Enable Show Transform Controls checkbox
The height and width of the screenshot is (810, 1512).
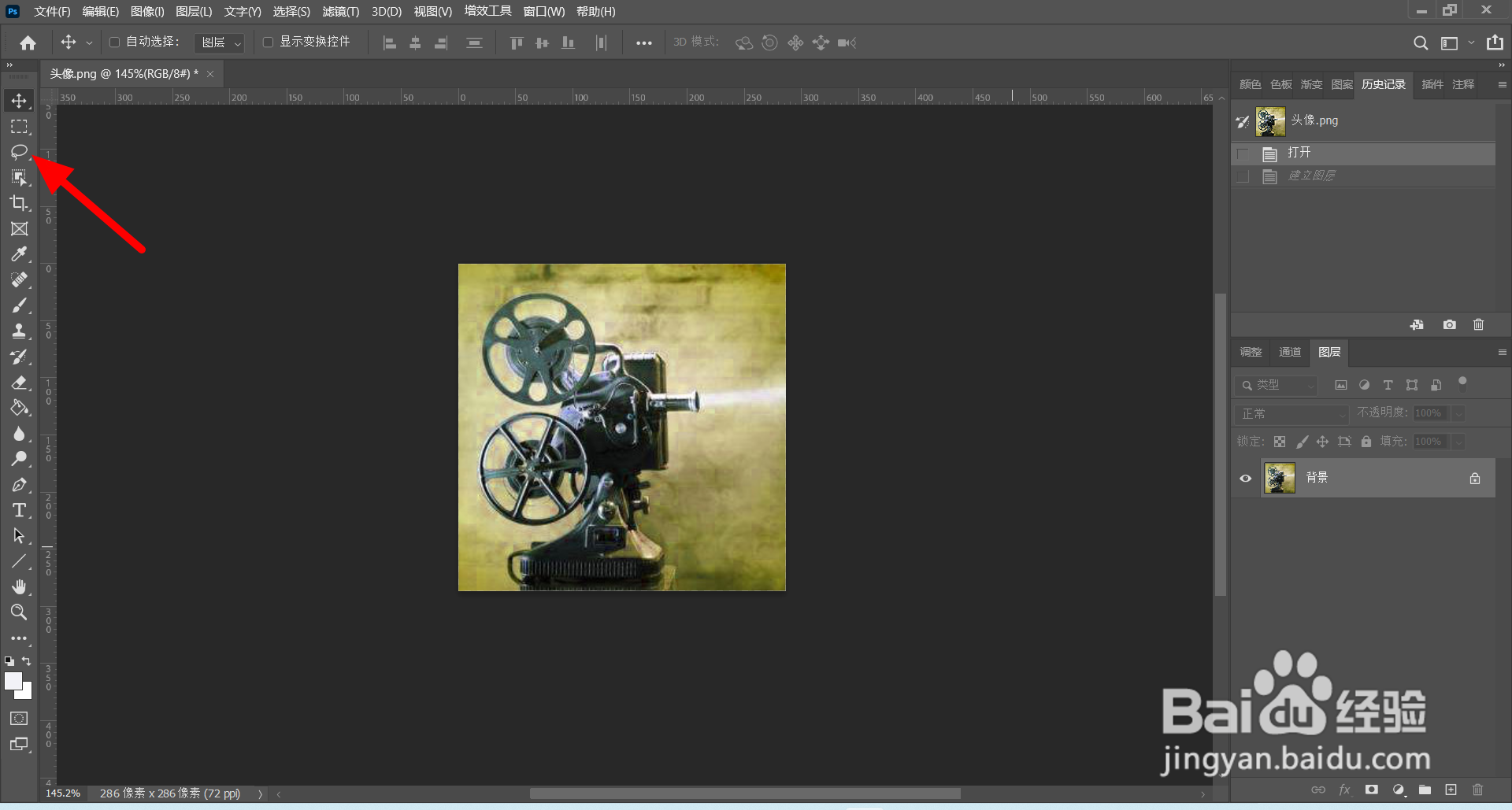(x=268, y=42)
